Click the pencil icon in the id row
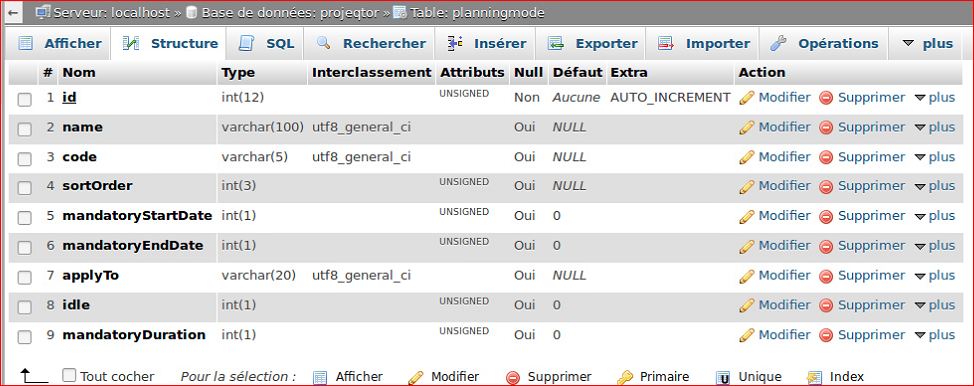Image resolution: width=974 pixels, height=386 pixels. pos(747,98)
